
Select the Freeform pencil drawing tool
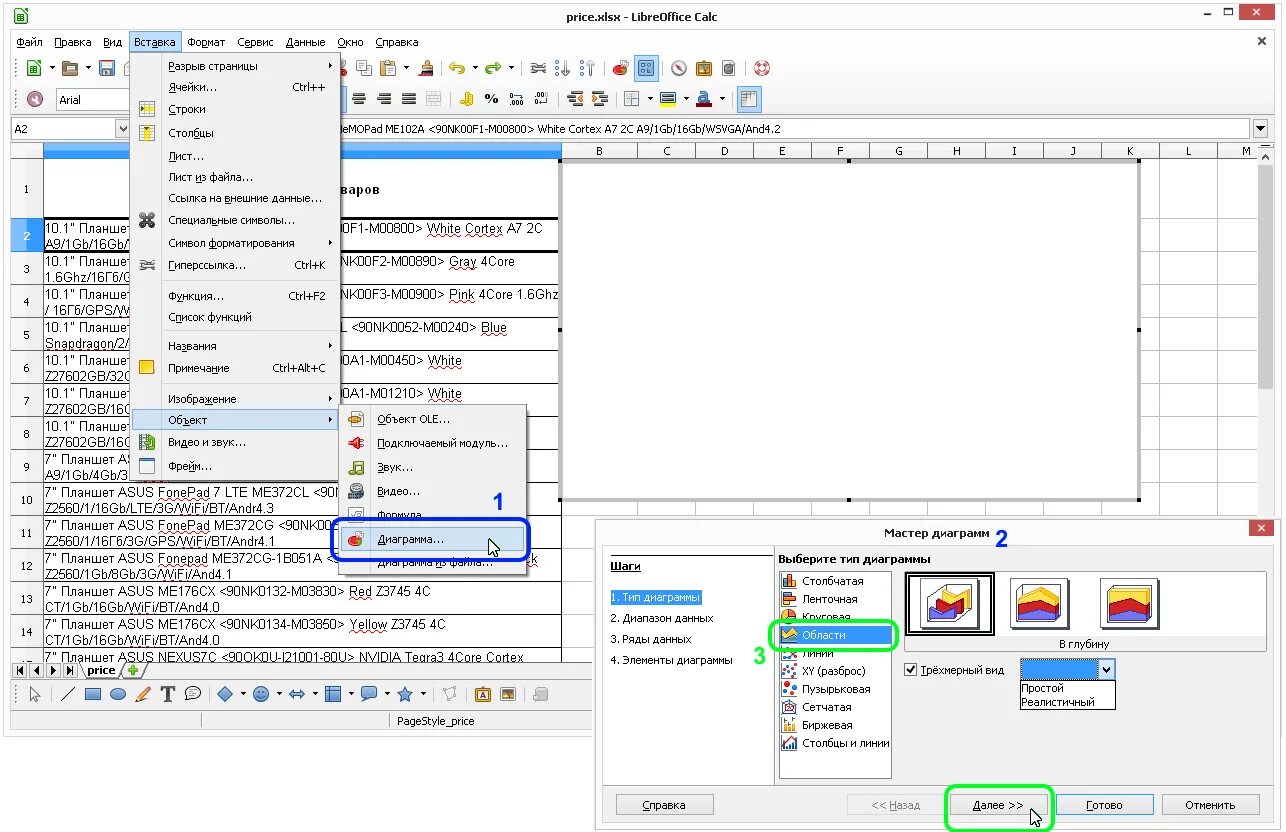click(143, 694)
